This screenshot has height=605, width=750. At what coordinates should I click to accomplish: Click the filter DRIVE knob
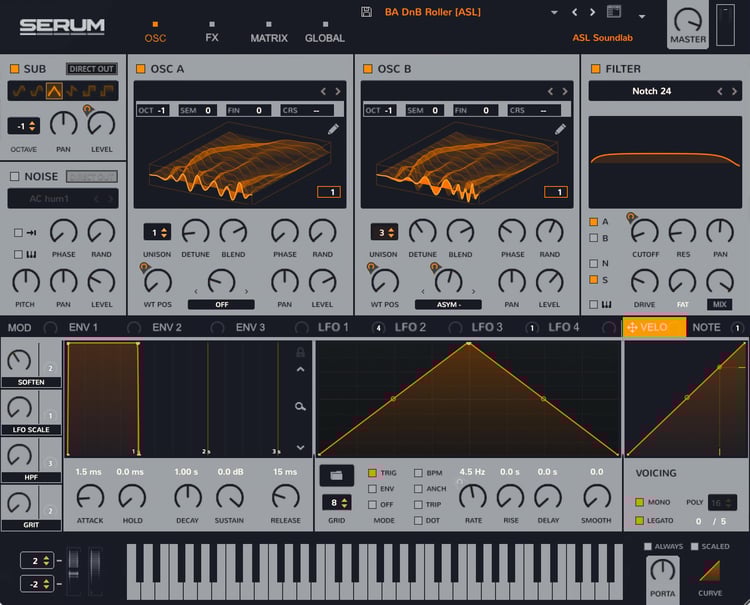coord(645,282)
